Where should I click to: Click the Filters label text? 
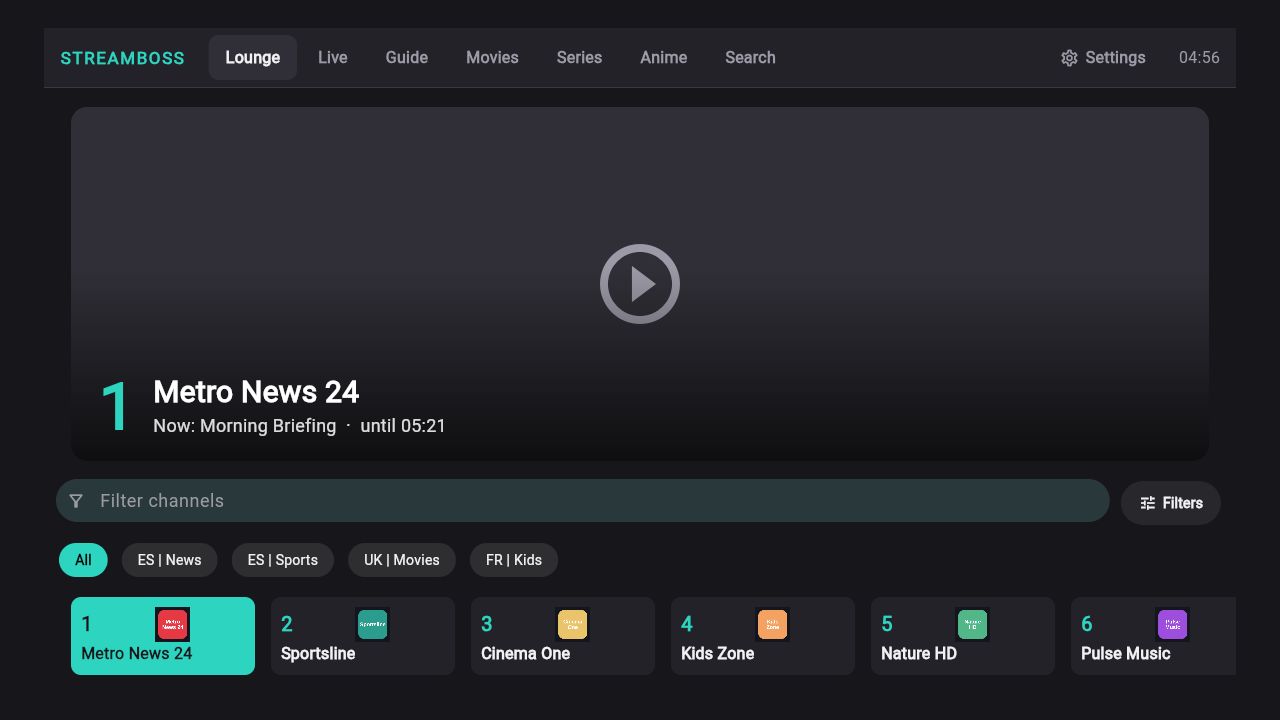click(x=1183, y=503)
